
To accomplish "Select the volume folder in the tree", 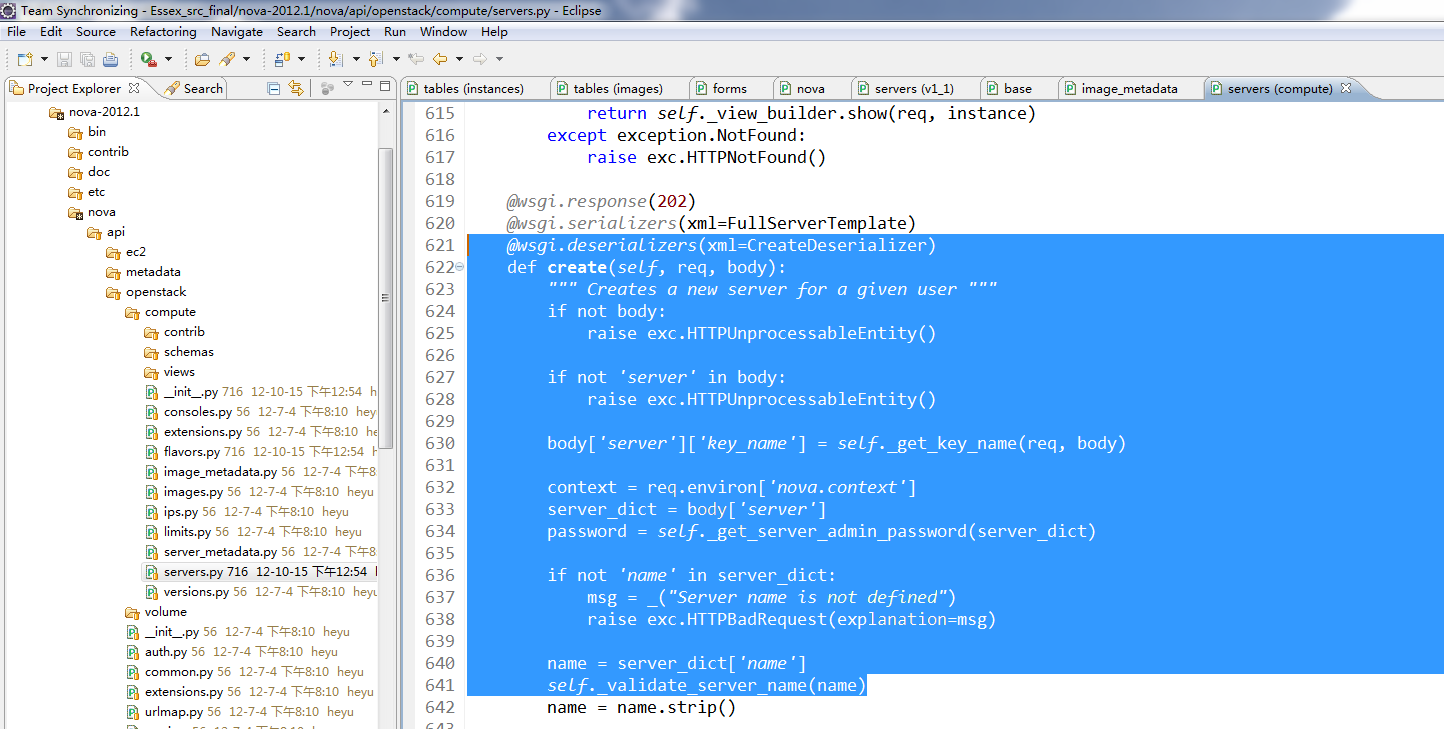I will pos(166,612).
